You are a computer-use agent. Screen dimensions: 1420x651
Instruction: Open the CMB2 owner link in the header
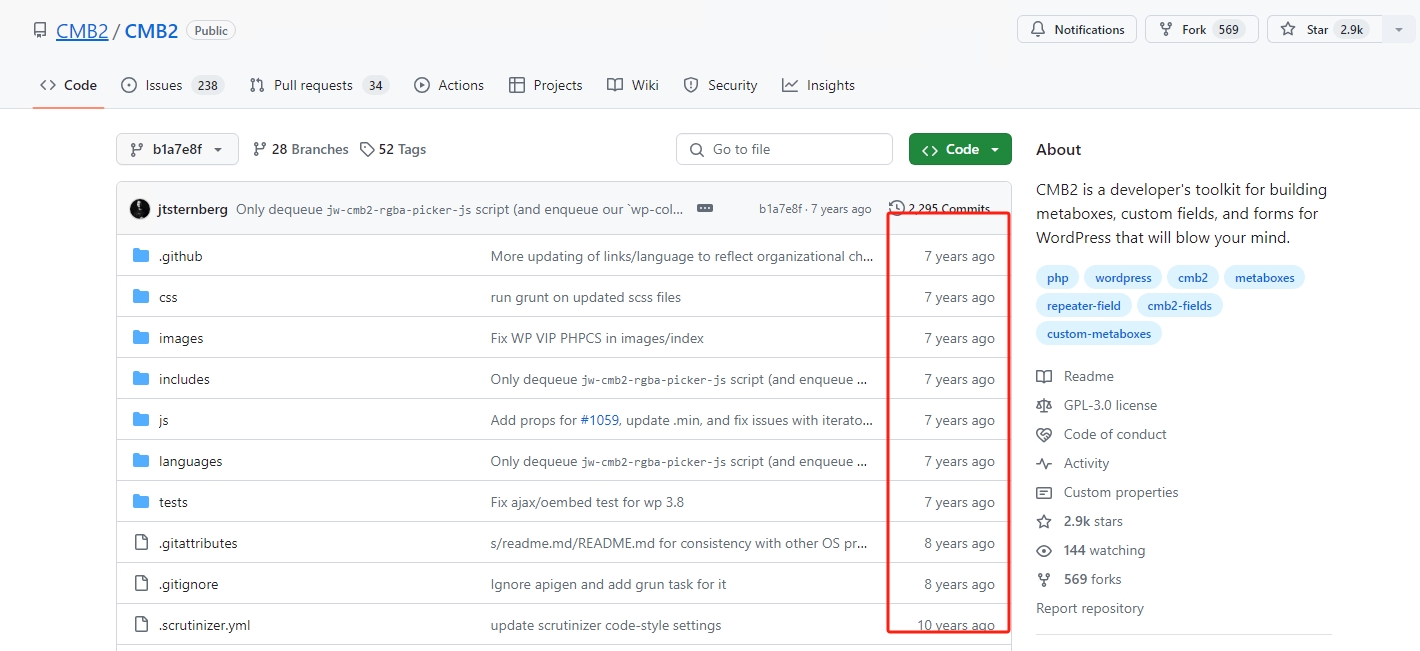tap(82, 31)
